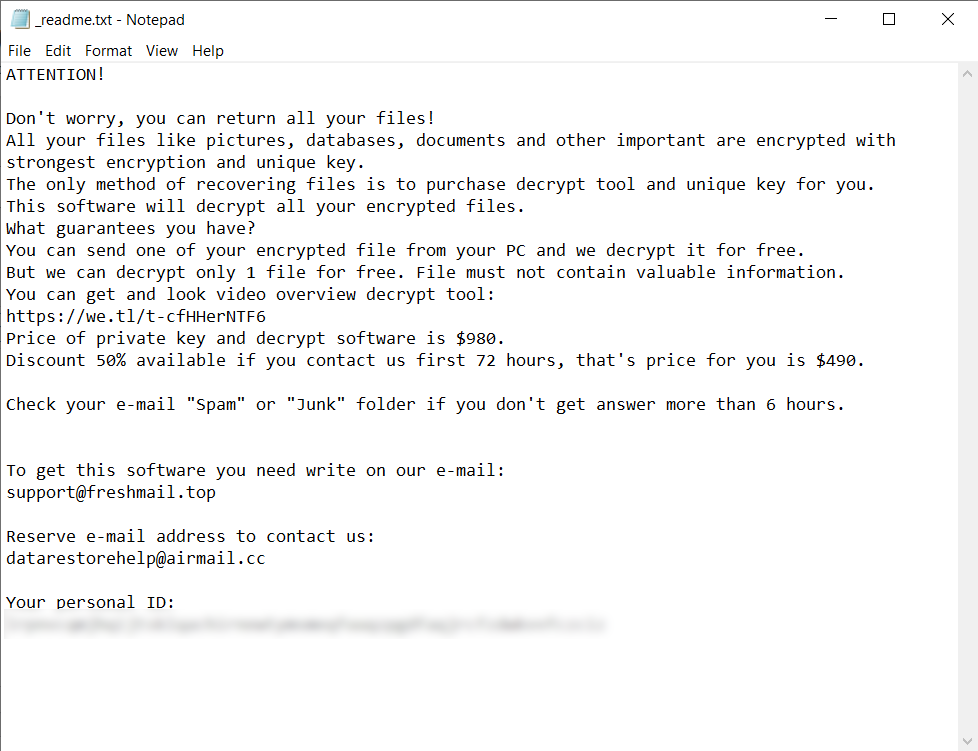Open the View menu
Screen dimensions: 978x751
coord(161,51)
